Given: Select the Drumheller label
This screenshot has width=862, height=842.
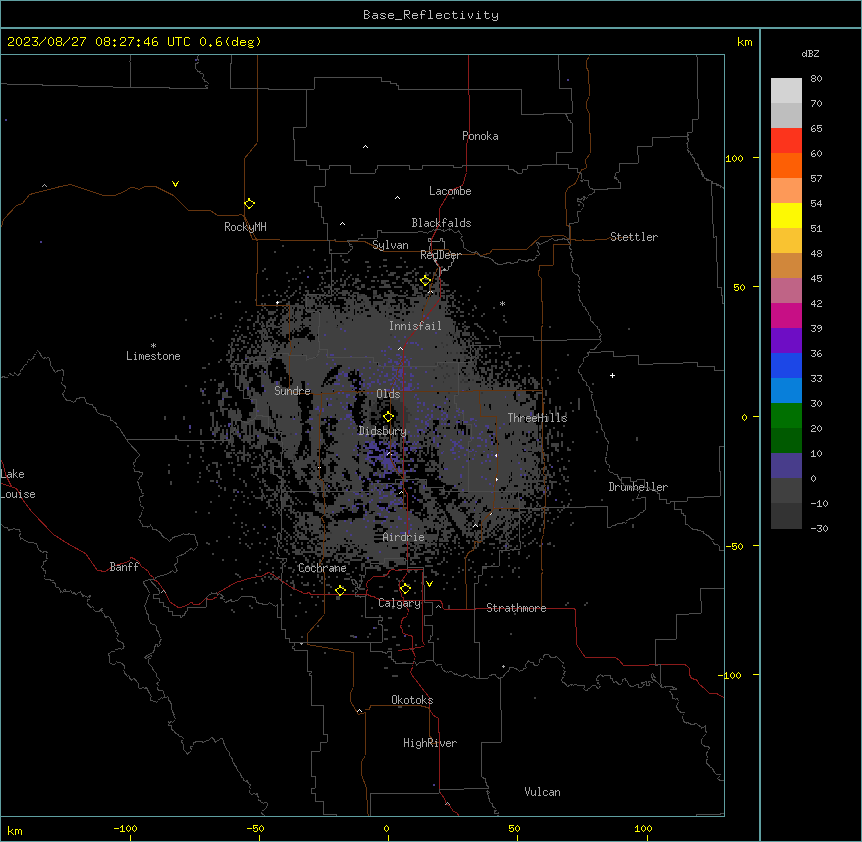Looking at the screenshot, I should (x=638, y=487).
